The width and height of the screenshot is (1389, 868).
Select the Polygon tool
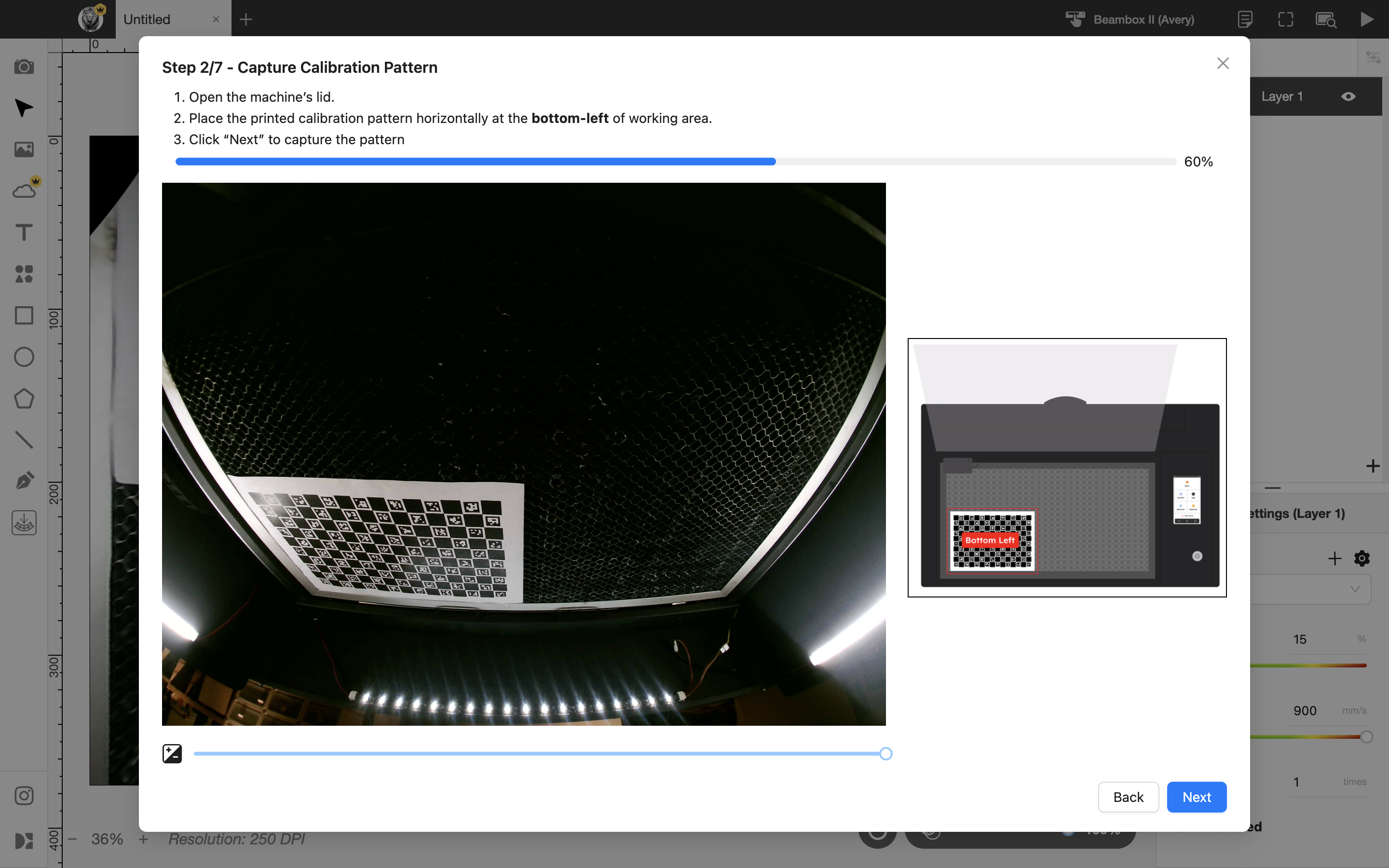pyautogui.click(x=24, y=398)
